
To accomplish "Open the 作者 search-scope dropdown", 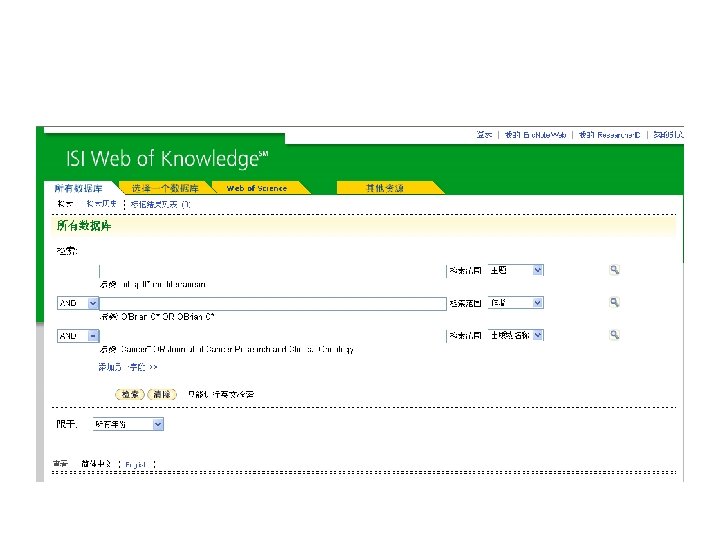I will [x=516, y=303].
